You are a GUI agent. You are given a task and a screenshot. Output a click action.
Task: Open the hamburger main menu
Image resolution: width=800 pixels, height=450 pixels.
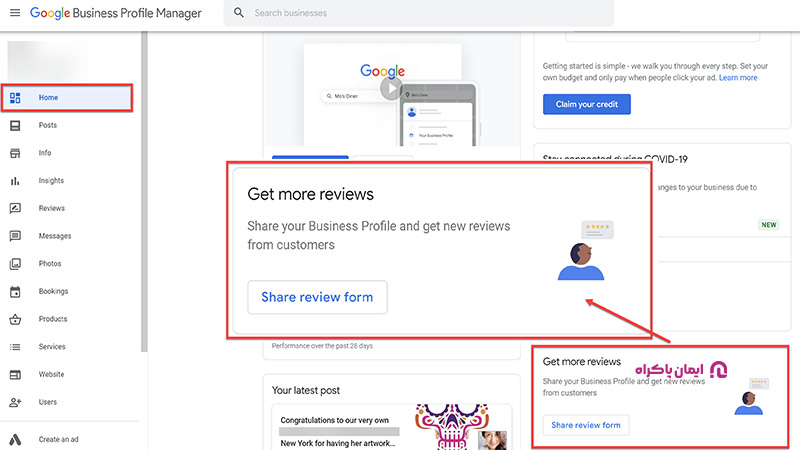pyautogui.click(x=15, y=13)
